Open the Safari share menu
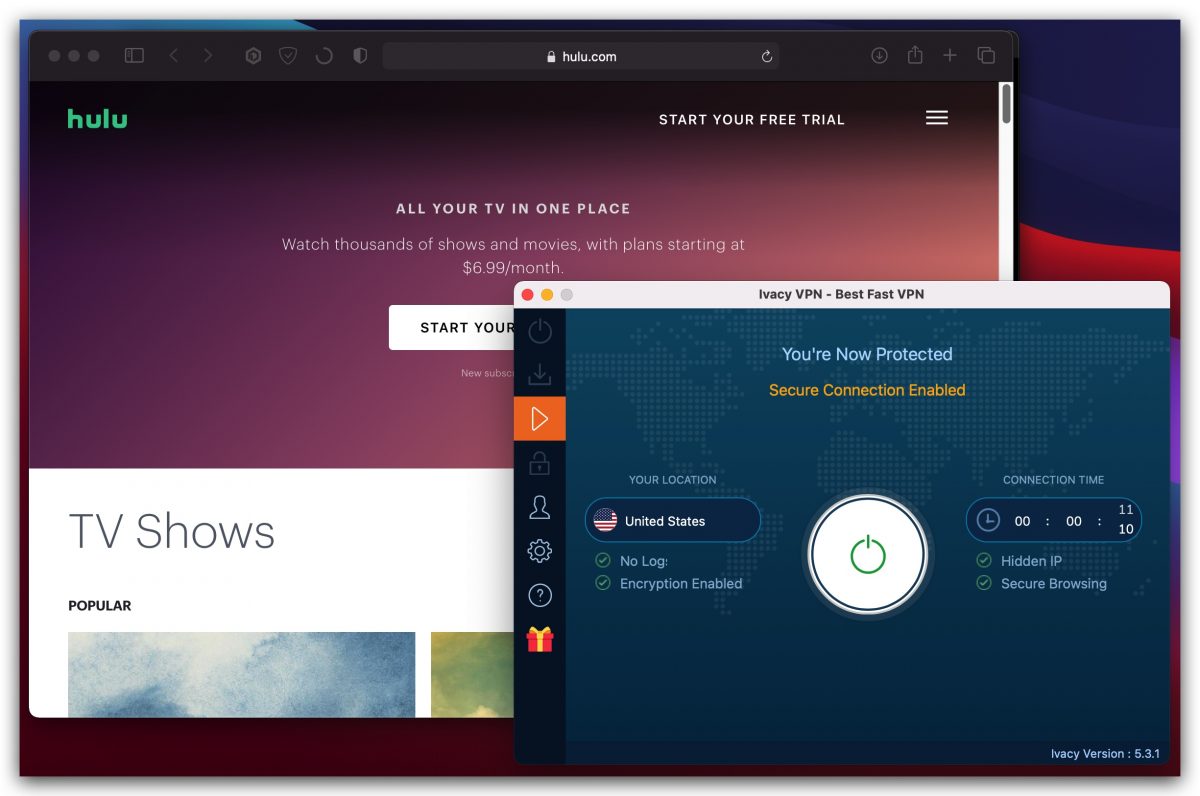Image resolution: width=1200 pixels, height=796 pixels. [x=915, y=55]
